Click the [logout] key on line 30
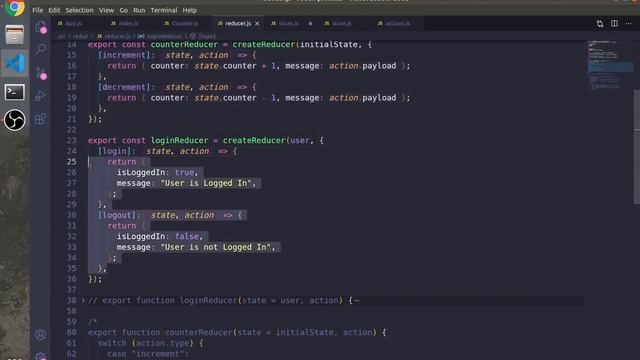 [117, 215]
